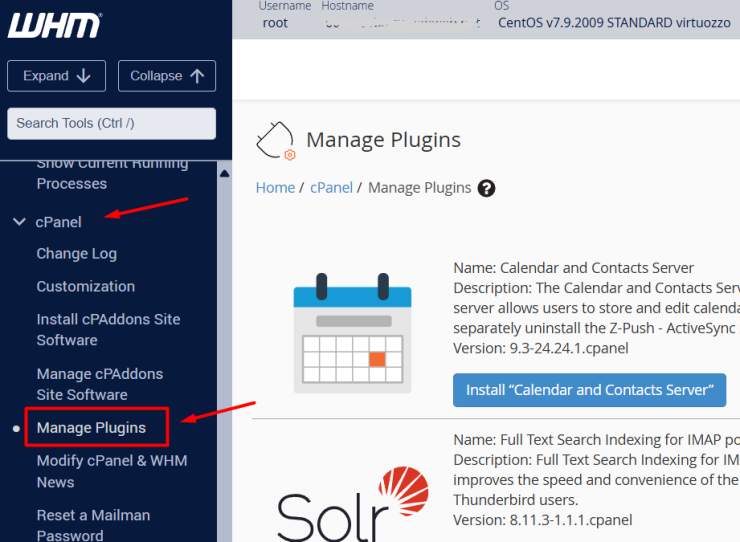Click the down arrow icon in Expand button

click(84, 76)
